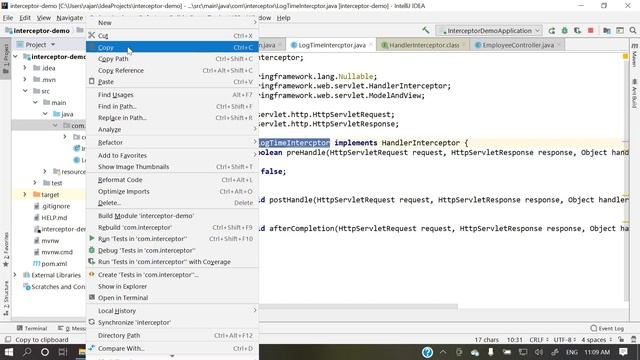640x360 pixels.
Task: Expand the .mvn folder node
Action: pyautogui.click(x=25, y=79)
